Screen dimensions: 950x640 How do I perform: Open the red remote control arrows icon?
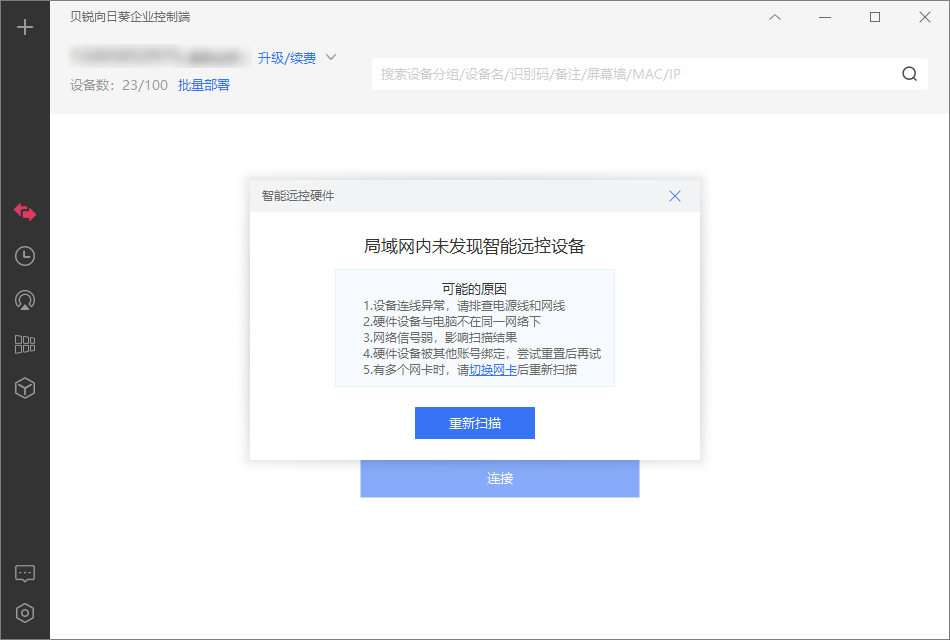[x=25, y=212]
